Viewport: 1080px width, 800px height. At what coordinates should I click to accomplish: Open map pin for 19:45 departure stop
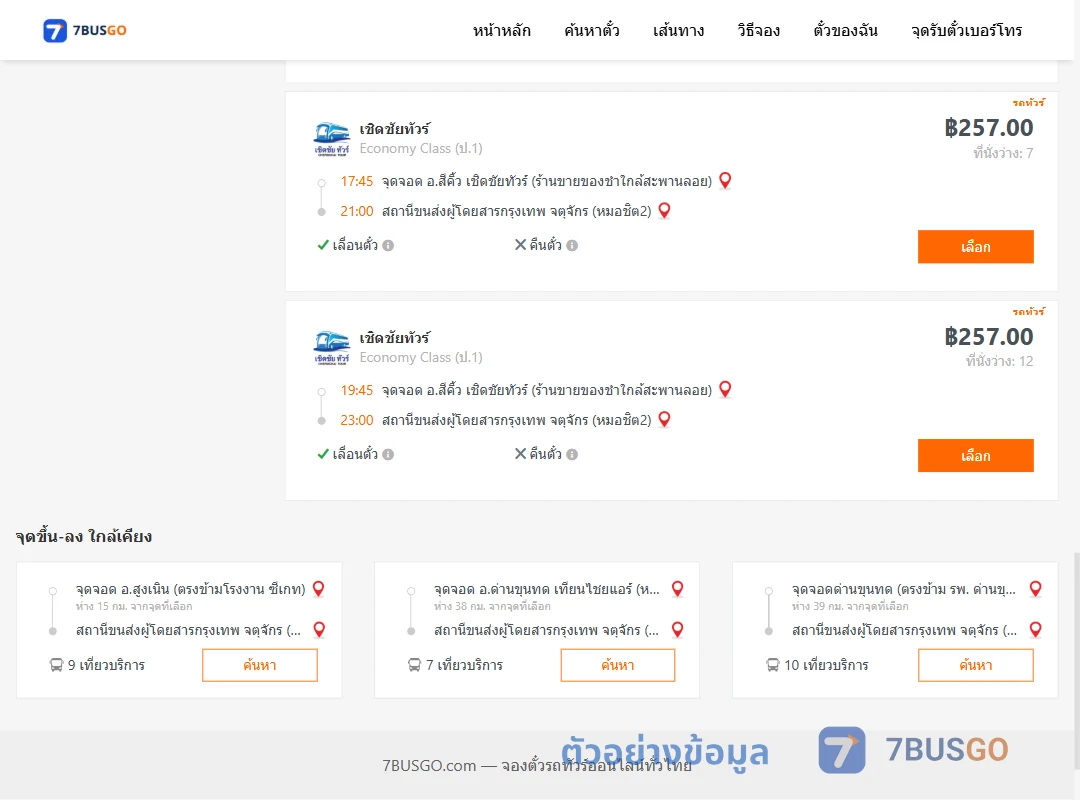point(725,389)
